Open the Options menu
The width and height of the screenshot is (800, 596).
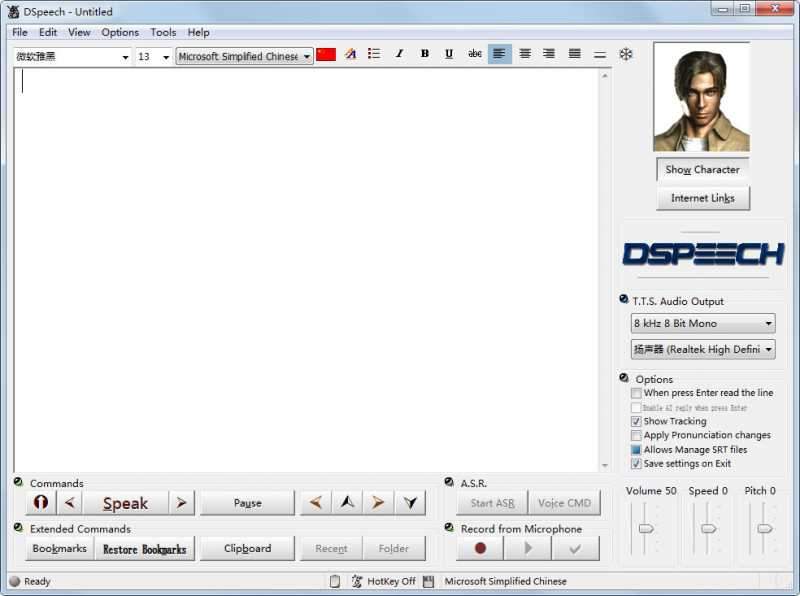(x=119, y=32)
